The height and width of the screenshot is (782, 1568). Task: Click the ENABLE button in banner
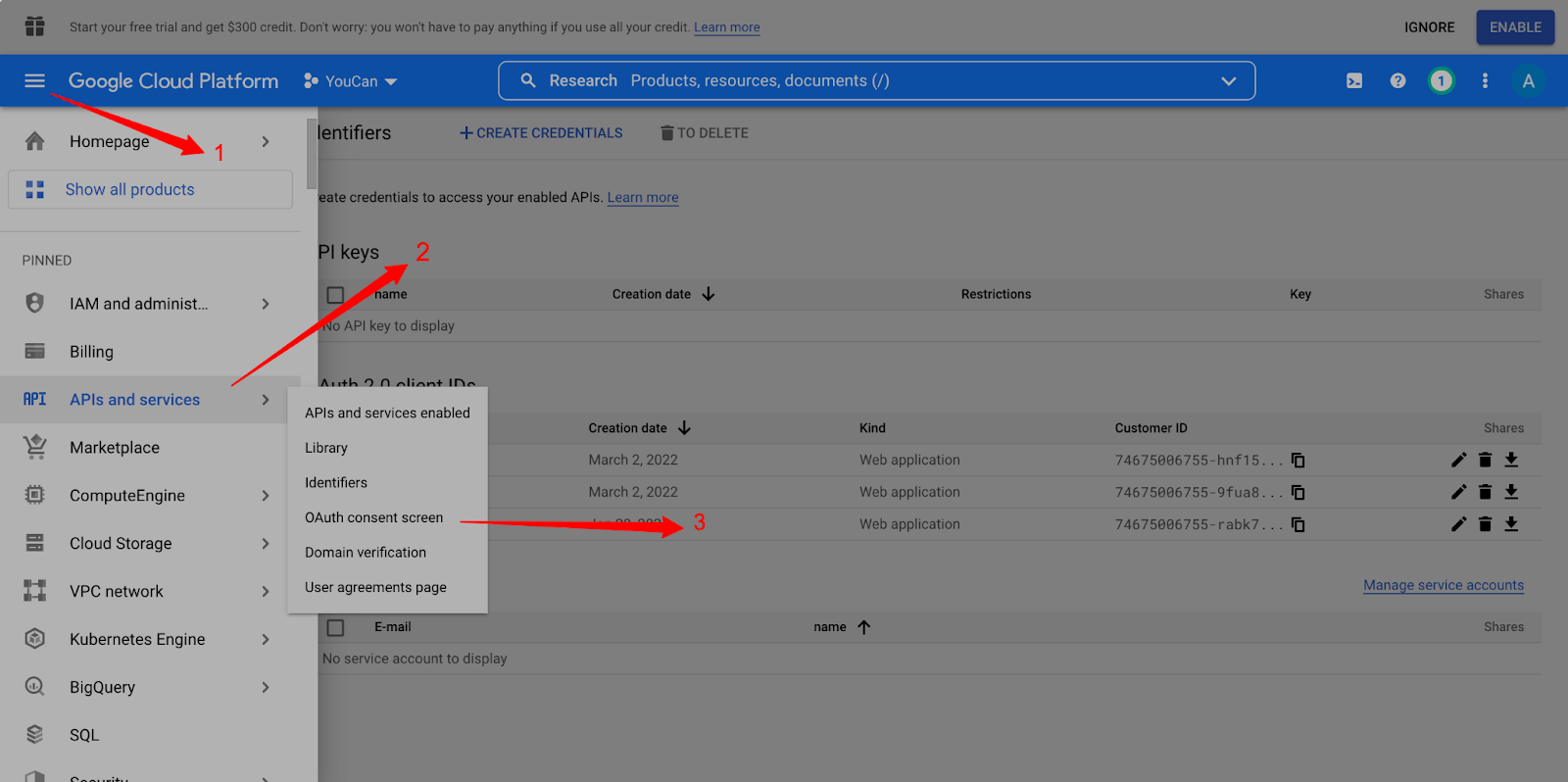[1515, 27]
